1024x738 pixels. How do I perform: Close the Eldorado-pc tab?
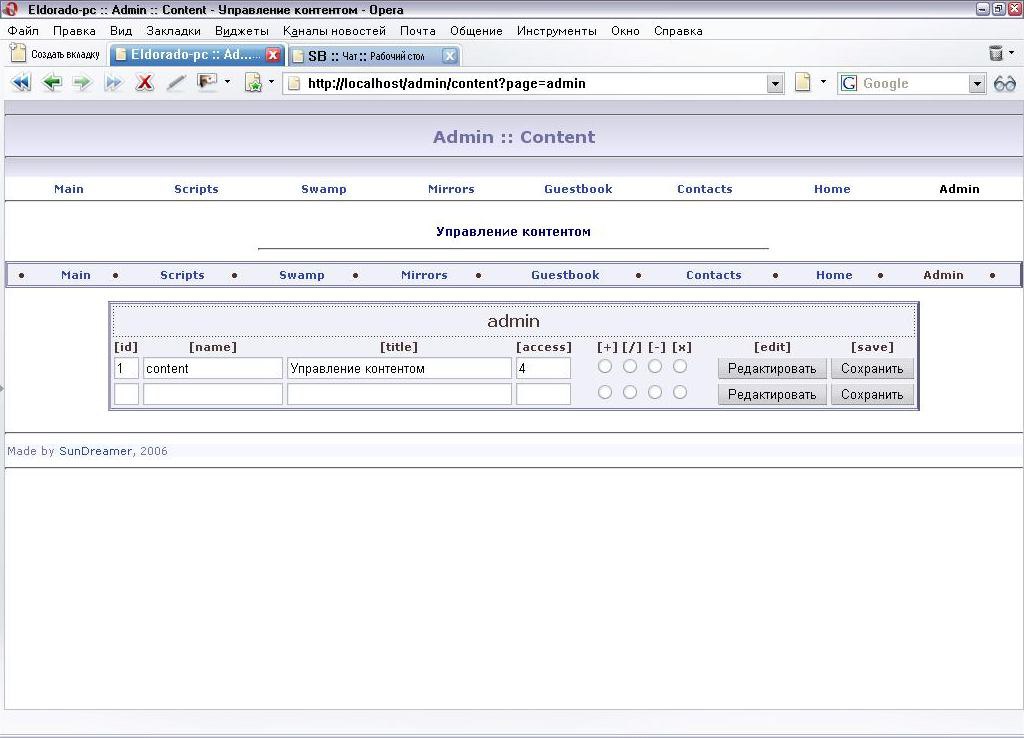point(272,56)
